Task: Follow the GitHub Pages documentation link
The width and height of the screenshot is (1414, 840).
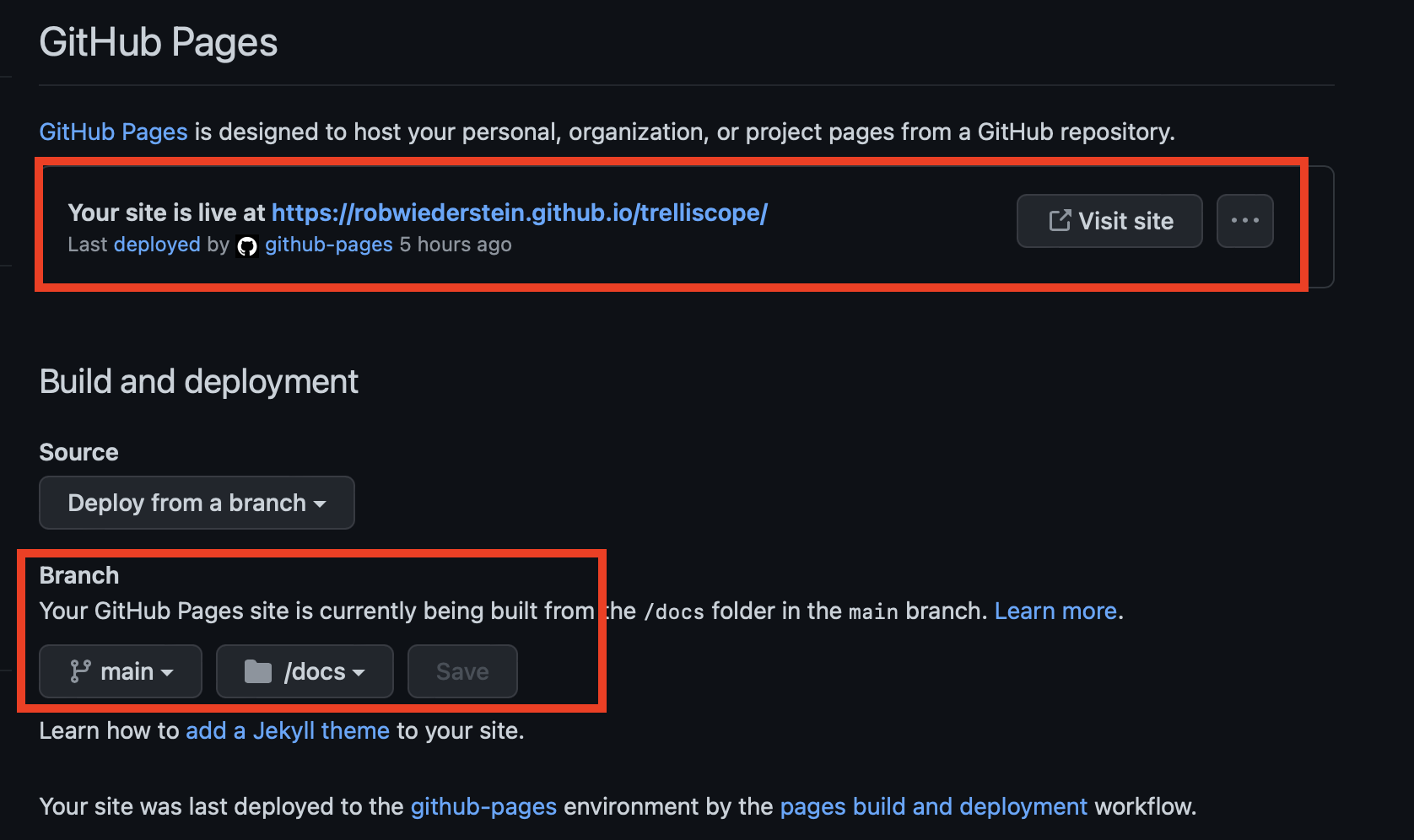Action: pos(113,132)
